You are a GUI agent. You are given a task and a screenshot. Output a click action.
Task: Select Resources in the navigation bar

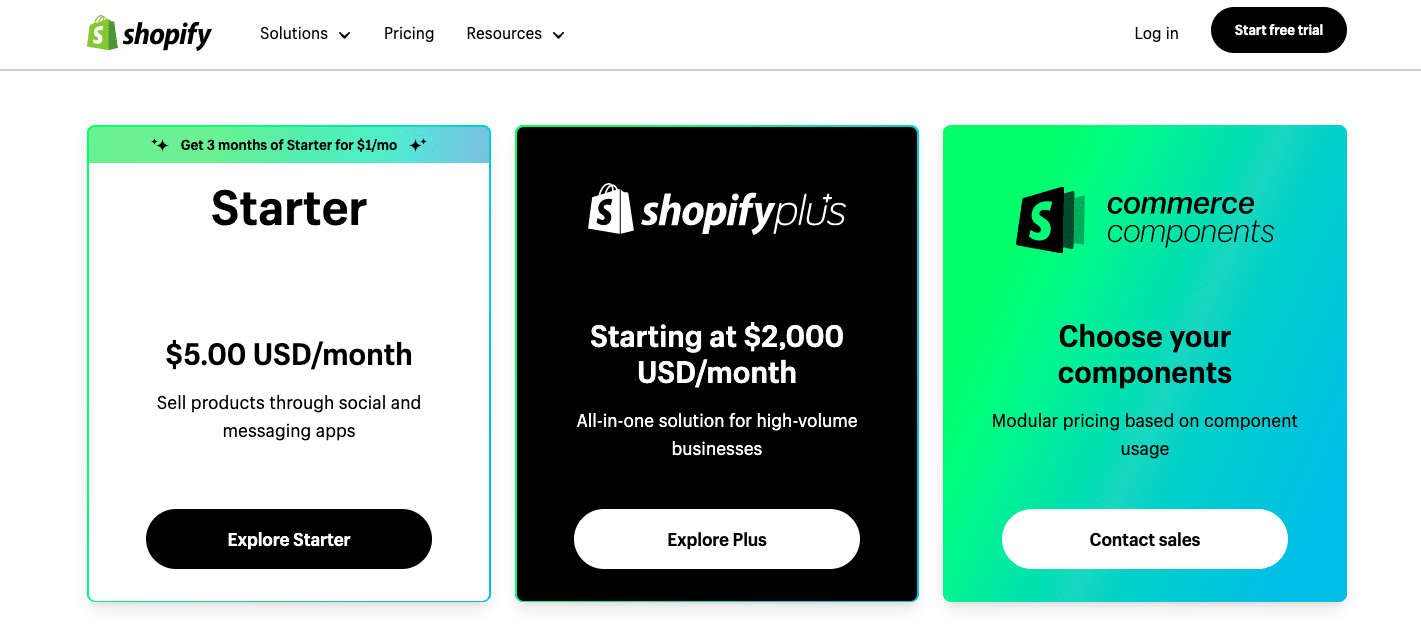point(504,33)
